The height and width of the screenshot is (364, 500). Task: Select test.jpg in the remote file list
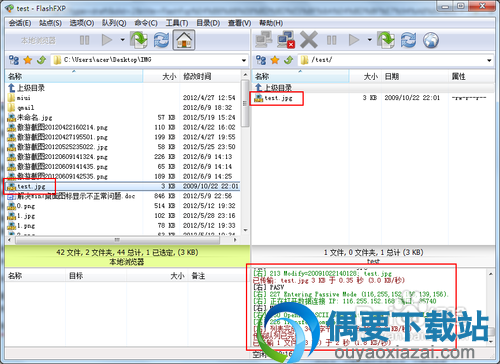pyautogui.click(x=278, y=98)
